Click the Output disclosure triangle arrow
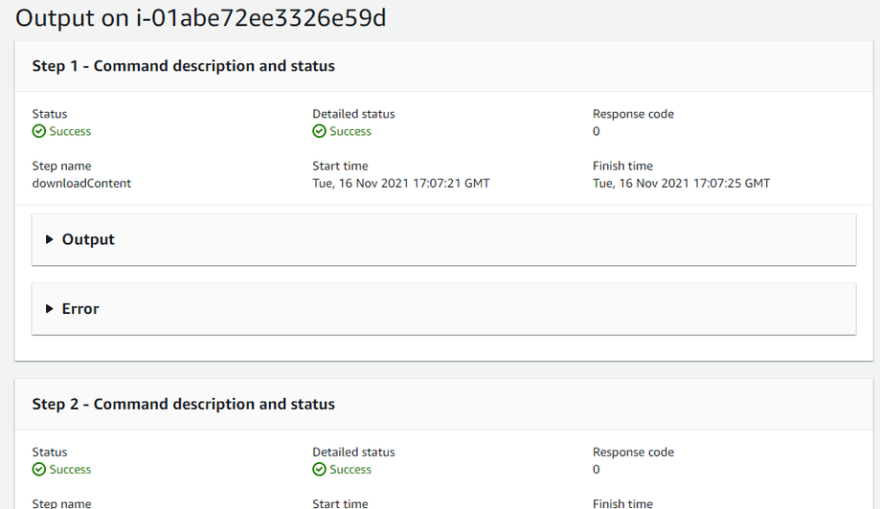 coord(49,240)
